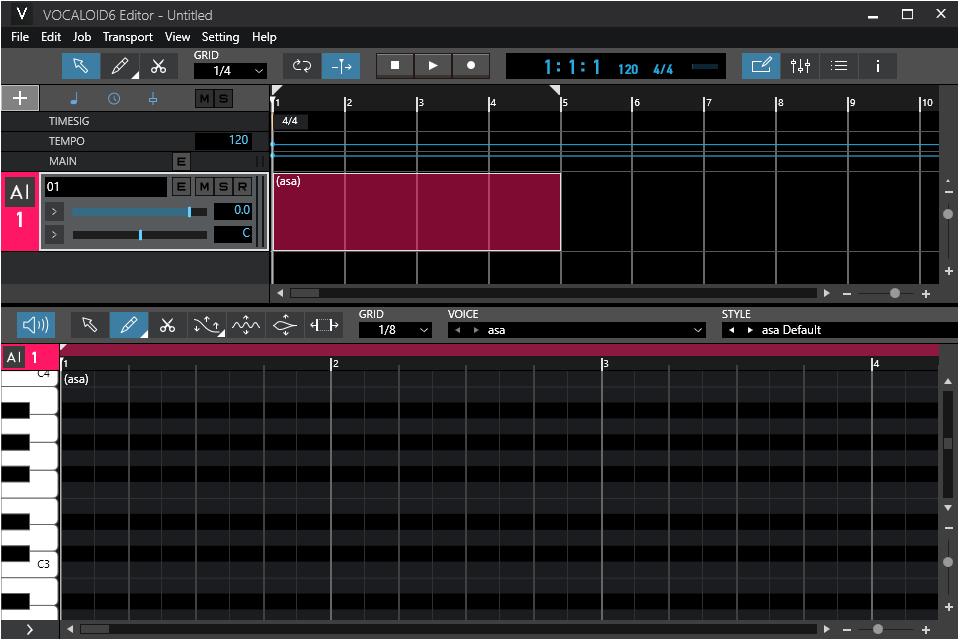
Task: Click the clock icon in track header
Action: click(114, 99)
